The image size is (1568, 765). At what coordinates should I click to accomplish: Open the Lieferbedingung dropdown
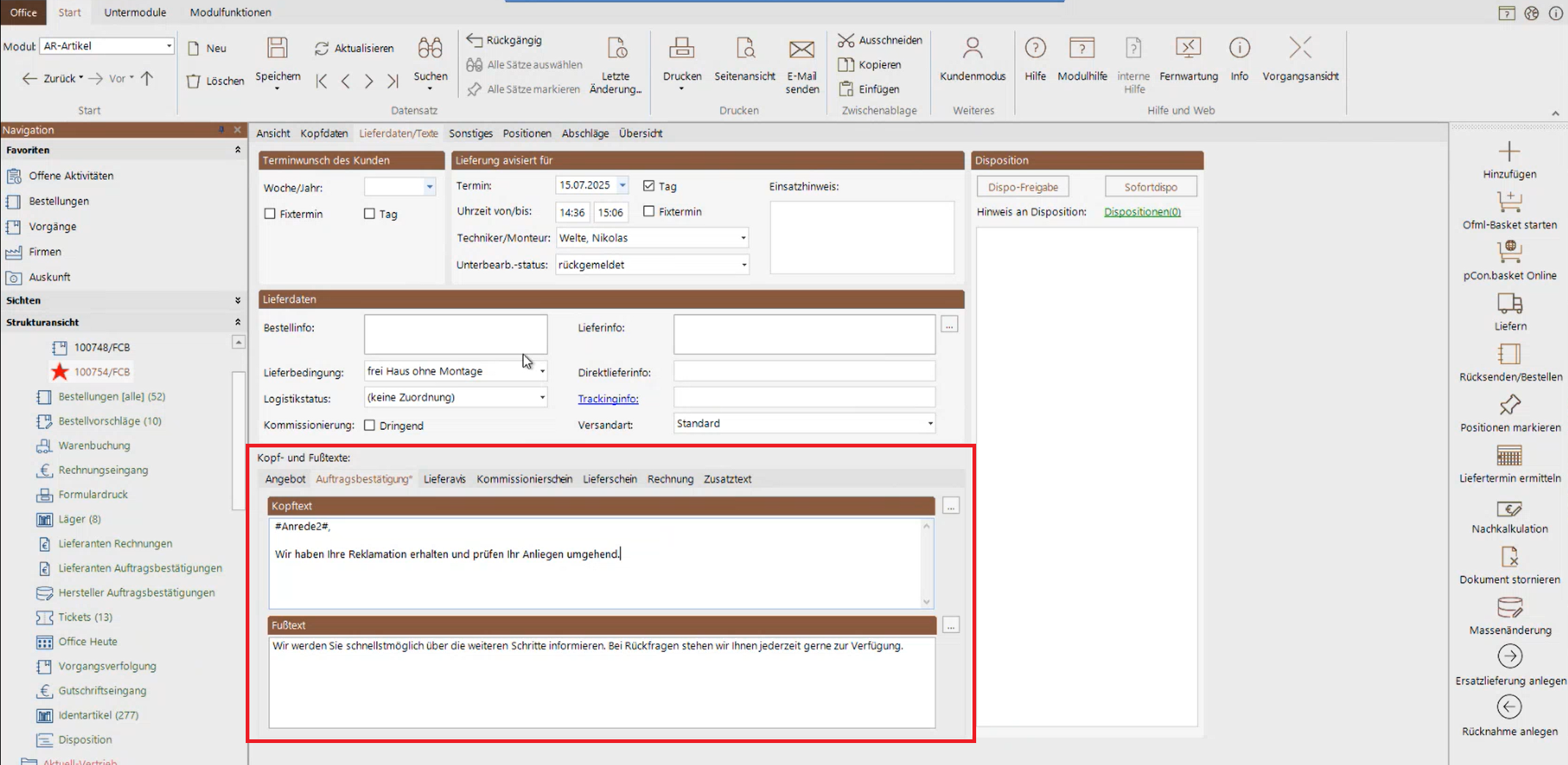click(542, 372)
